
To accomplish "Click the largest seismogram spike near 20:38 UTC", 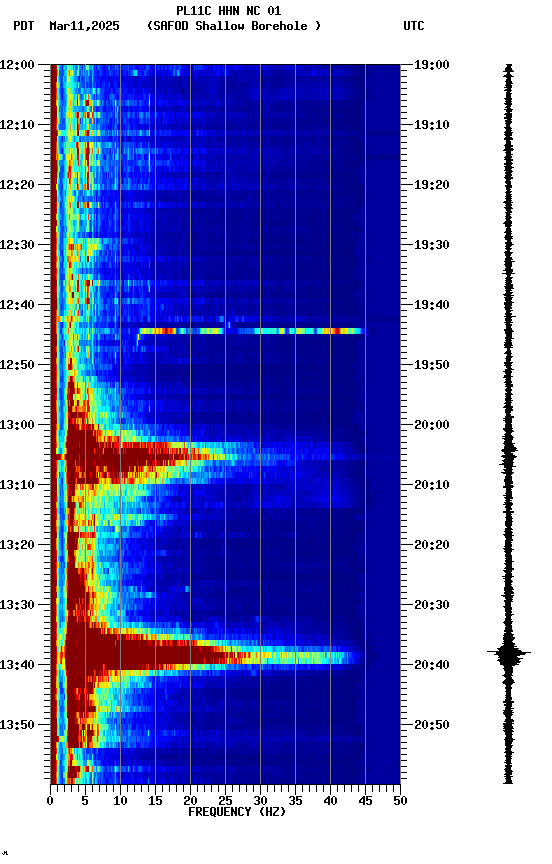I will tap(508, 653).
